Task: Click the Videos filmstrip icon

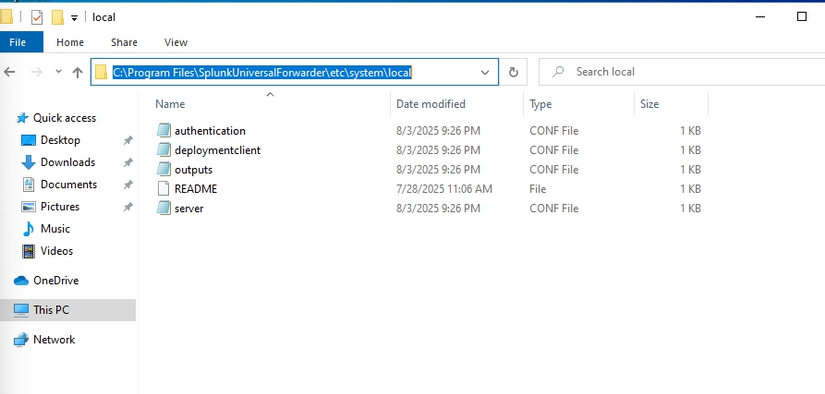Action: (x=28, y=251)
